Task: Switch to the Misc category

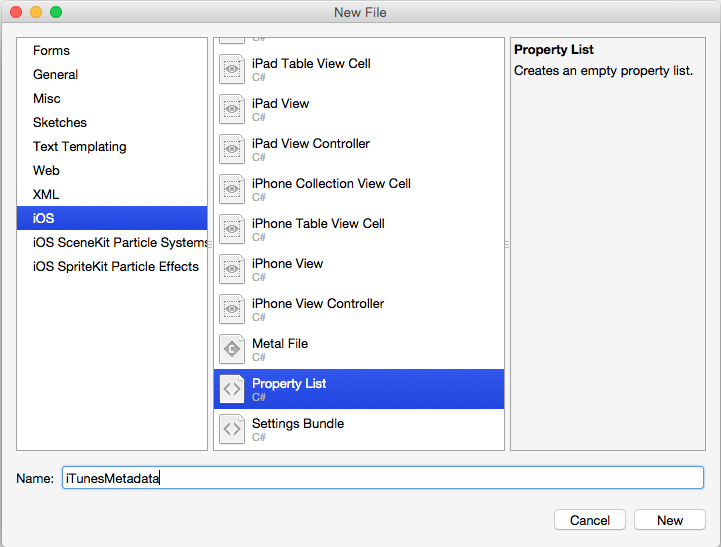Action: [x=47, y=99]
